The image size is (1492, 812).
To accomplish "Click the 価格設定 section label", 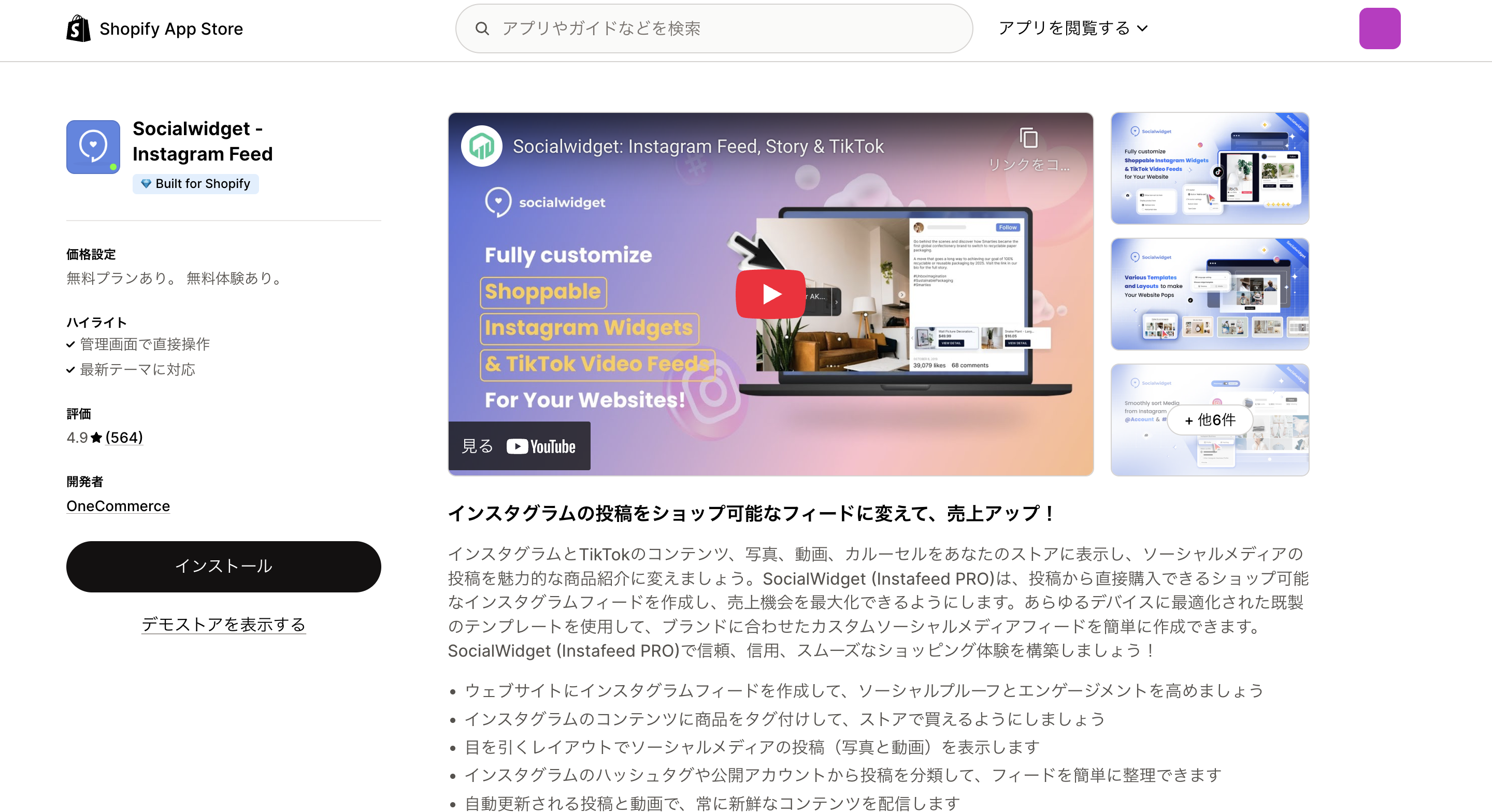I will 91,254.
